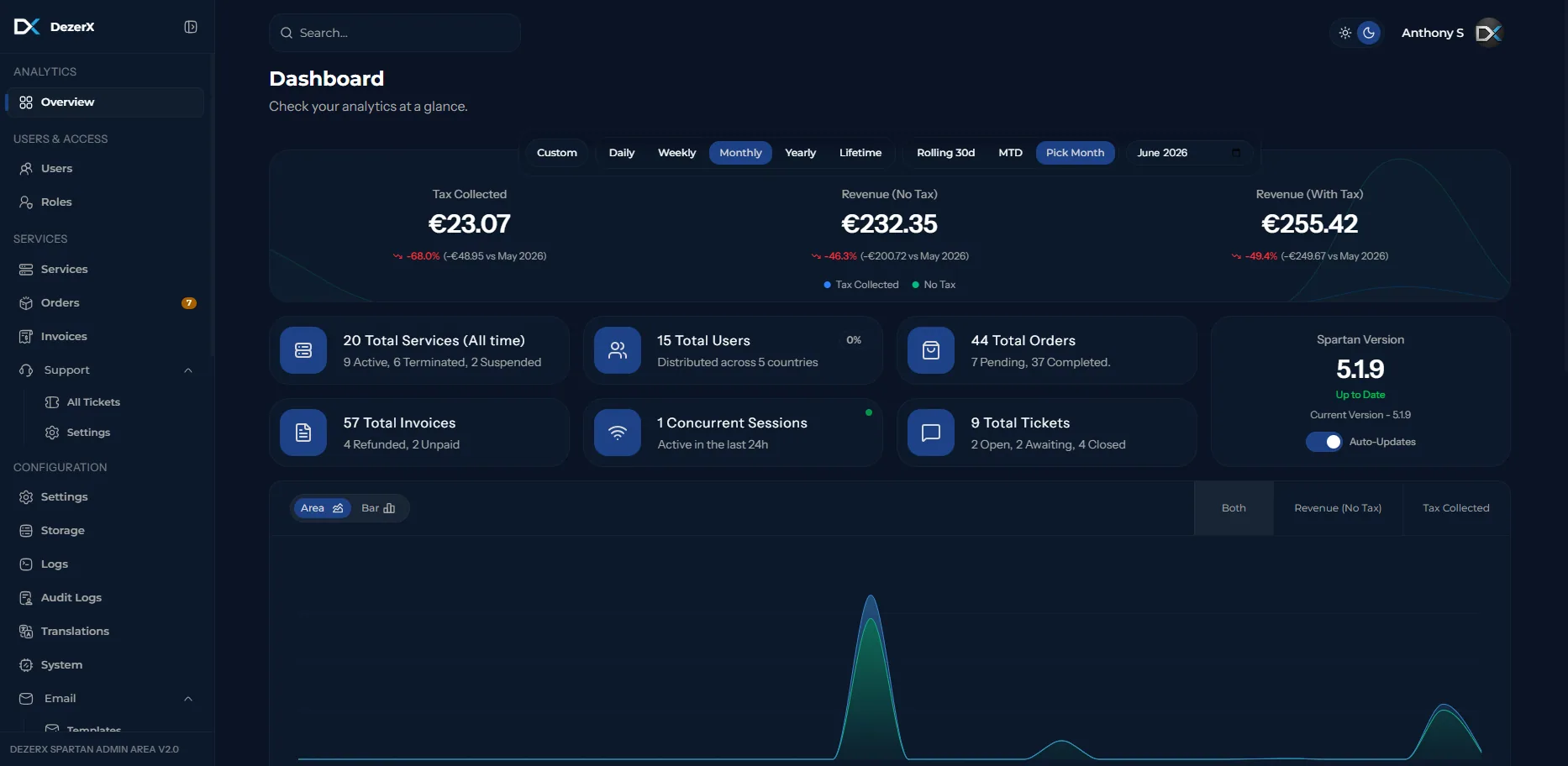The height and width of the screenshot is (766, 1568).
Task: Select dark mode moon toggle
Action: [x=1369, y=33]
